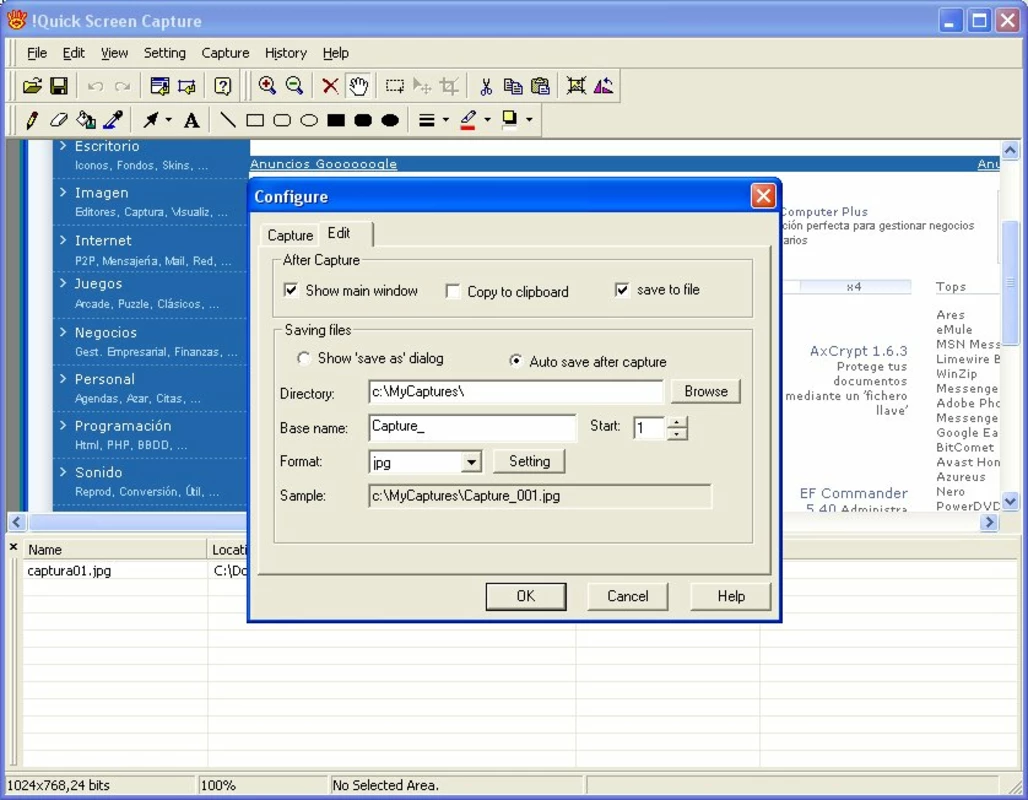Toggle the Show main window checkbox
Screen dimensions: 1028x800
point(290,290)
